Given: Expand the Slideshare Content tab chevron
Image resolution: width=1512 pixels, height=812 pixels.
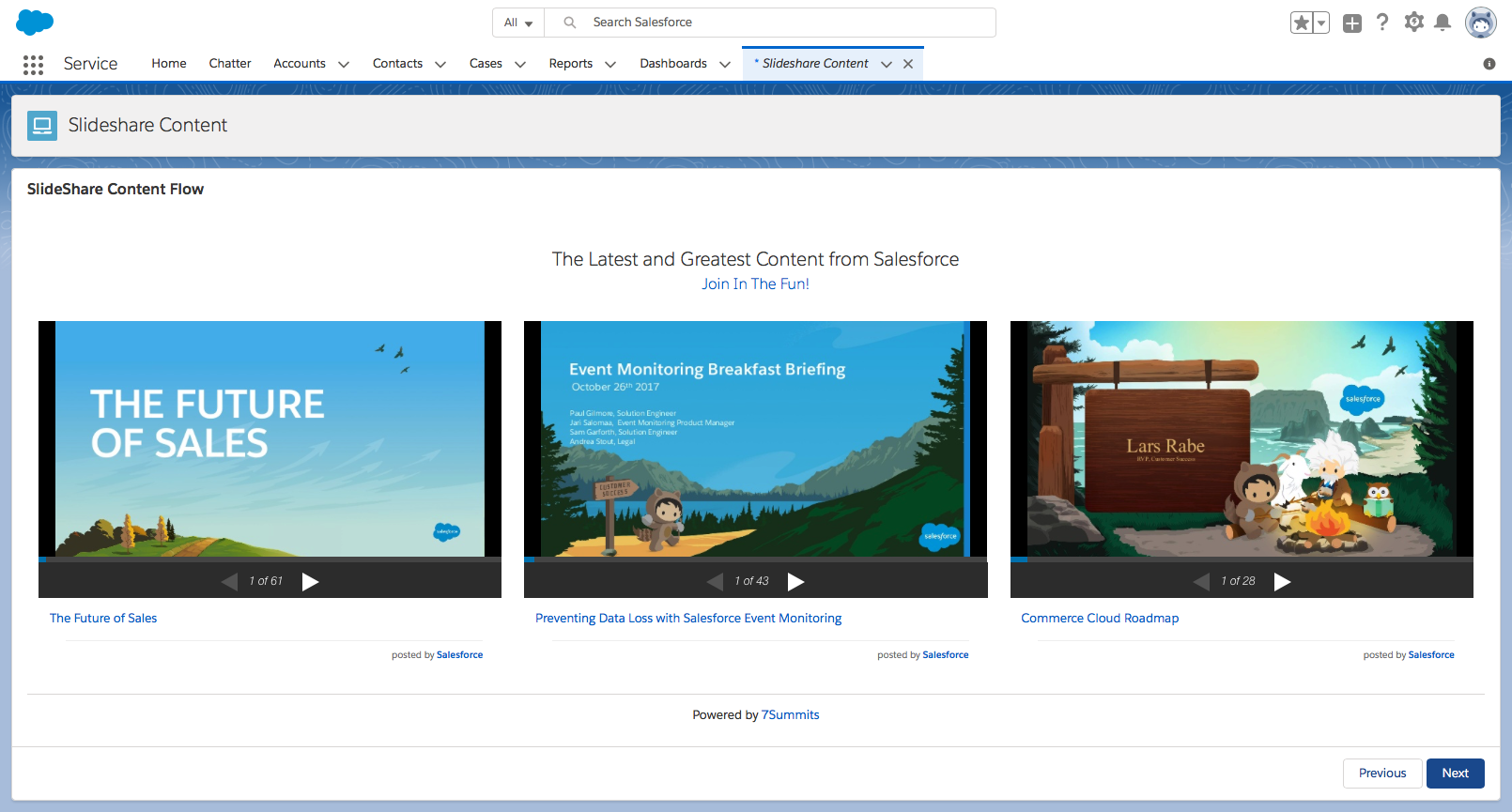Looking at the screenshot, I should point(887,64).
